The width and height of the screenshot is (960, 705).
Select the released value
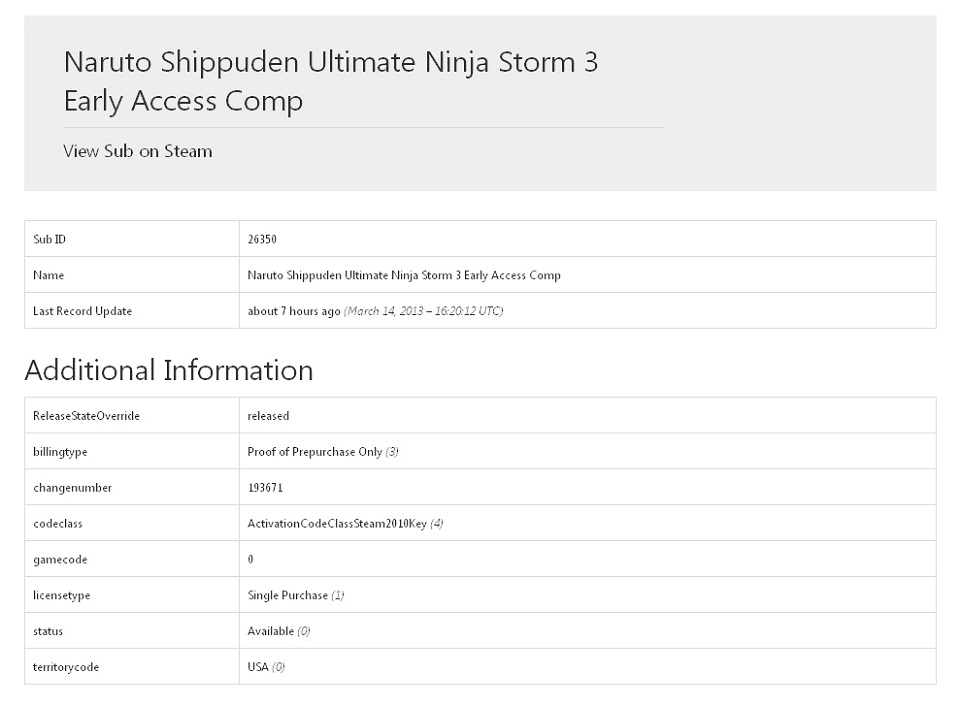[268, 416]
